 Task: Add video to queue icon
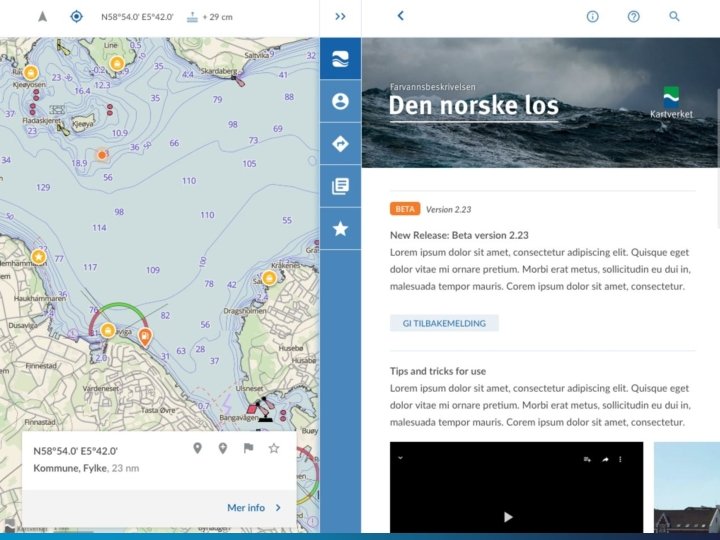pyautogui.click(x=587, y=459)
